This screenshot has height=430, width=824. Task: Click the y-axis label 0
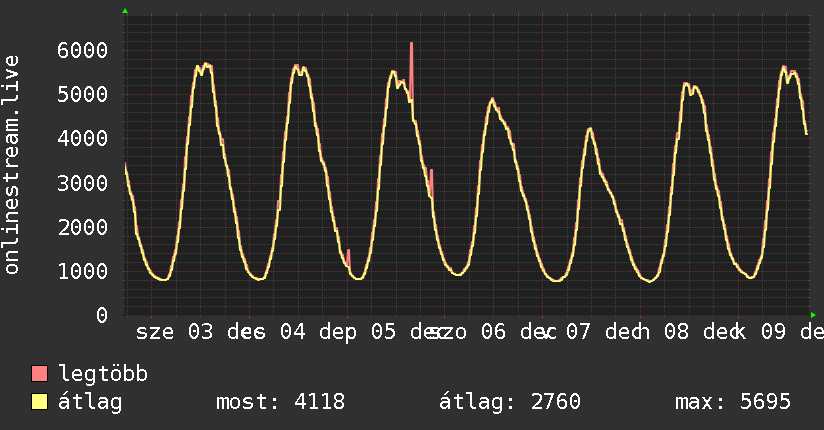coord(102,315)
